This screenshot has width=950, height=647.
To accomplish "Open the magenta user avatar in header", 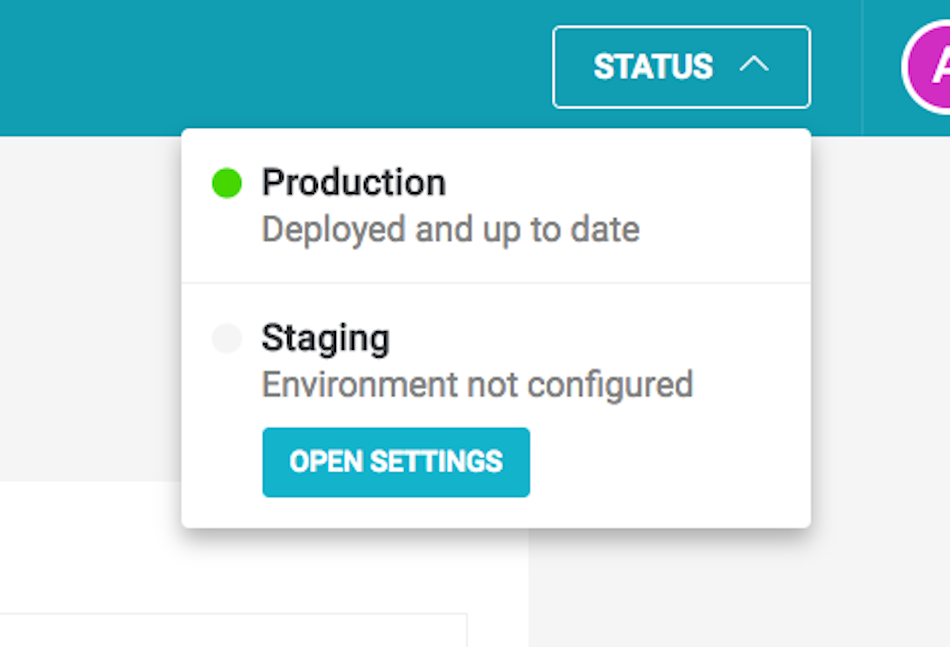I will 927,67.
